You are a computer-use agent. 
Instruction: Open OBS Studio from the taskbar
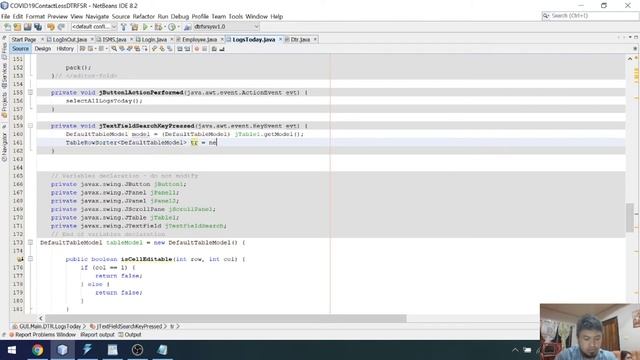(x=138, y=350)
